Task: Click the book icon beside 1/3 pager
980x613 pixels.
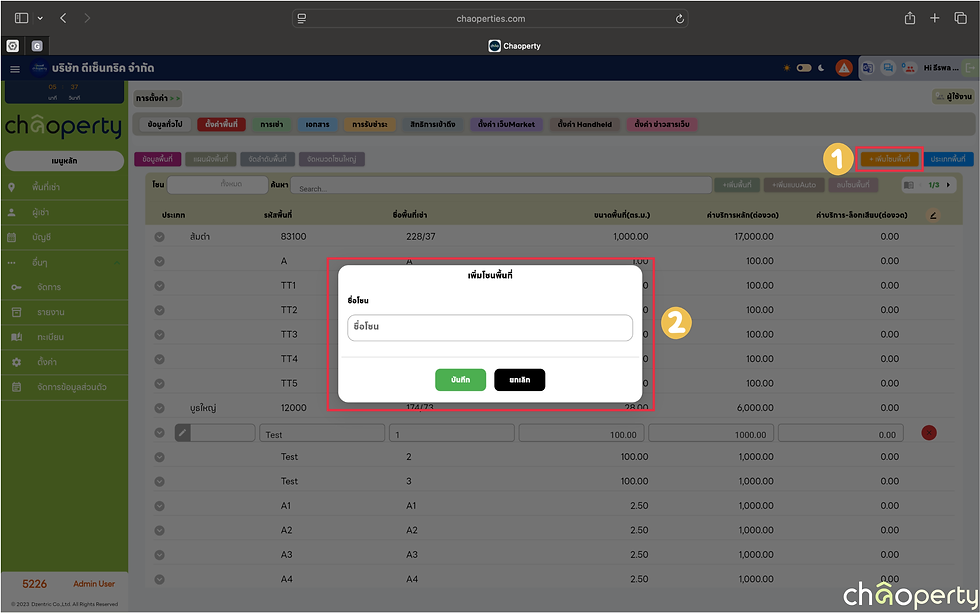Action: point(909,185)
